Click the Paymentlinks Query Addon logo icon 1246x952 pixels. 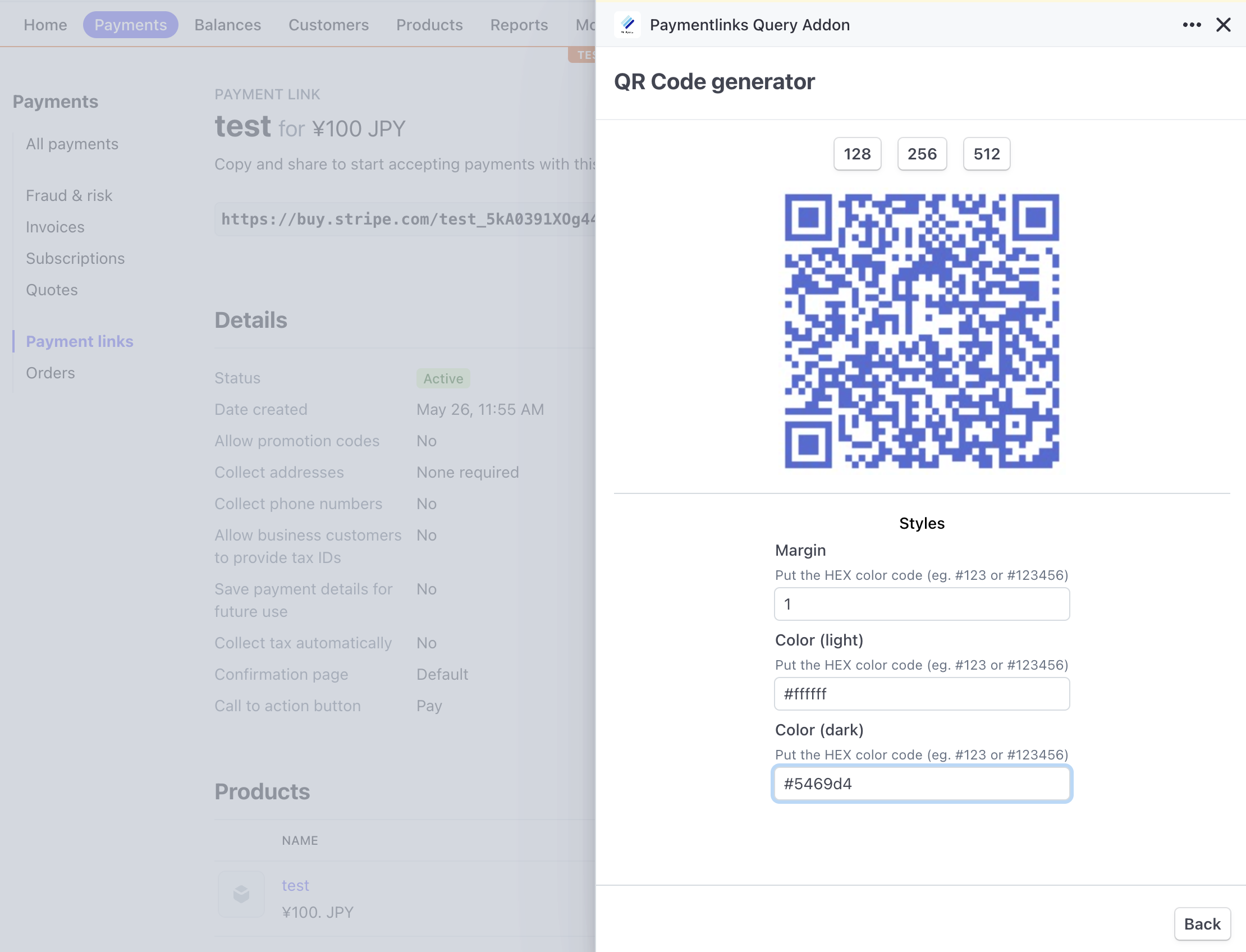point(627,24)
